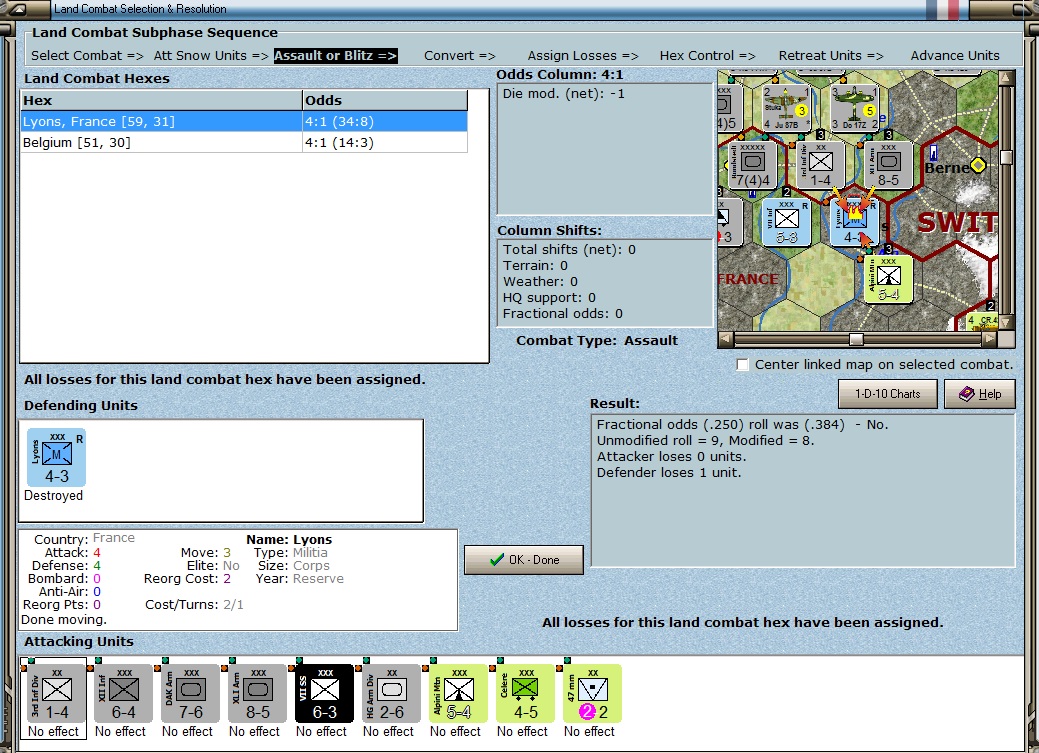
Task: Click the Hex Control subphase step
Action: (707, 56)
